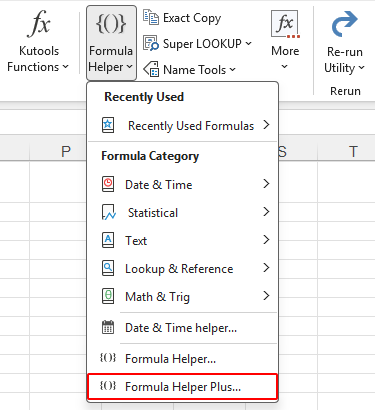Expand the Math & Trig submenu arrow
This screenshot has width=375, height=410.
click(x=266, y=296)
